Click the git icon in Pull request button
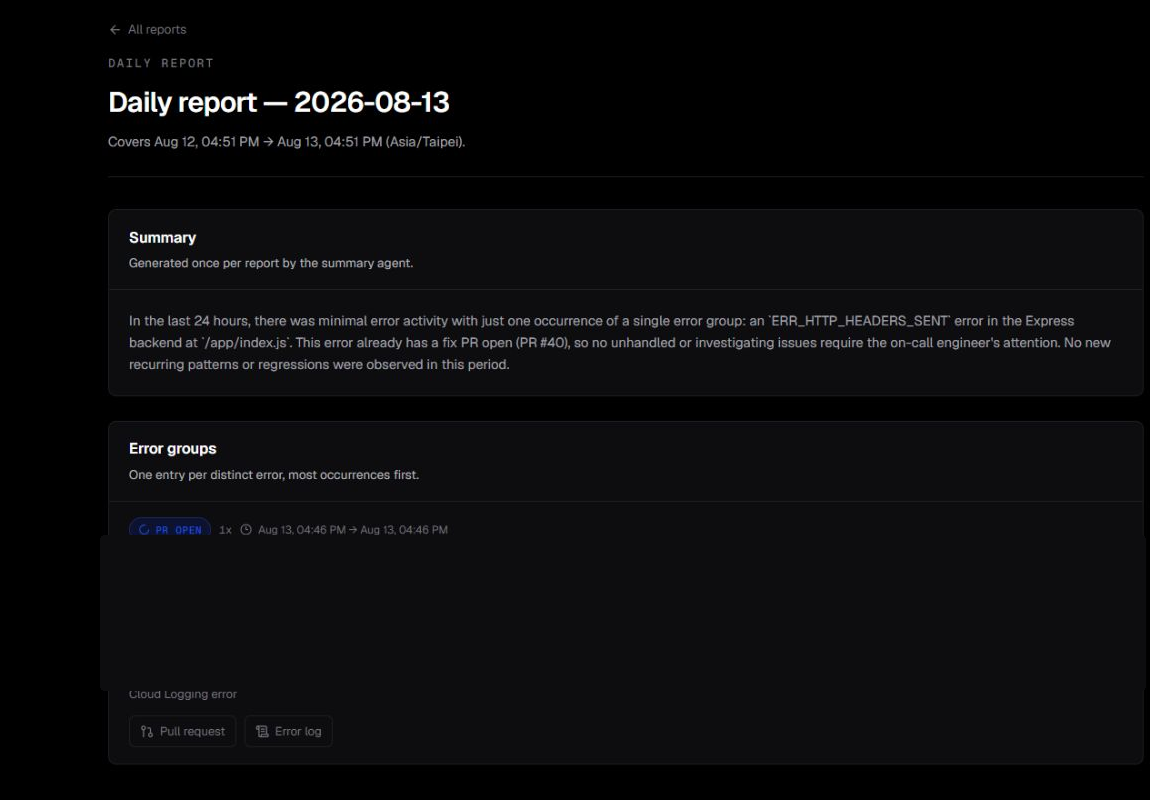Screen dimensions: 1150x800 coord(147,731)
